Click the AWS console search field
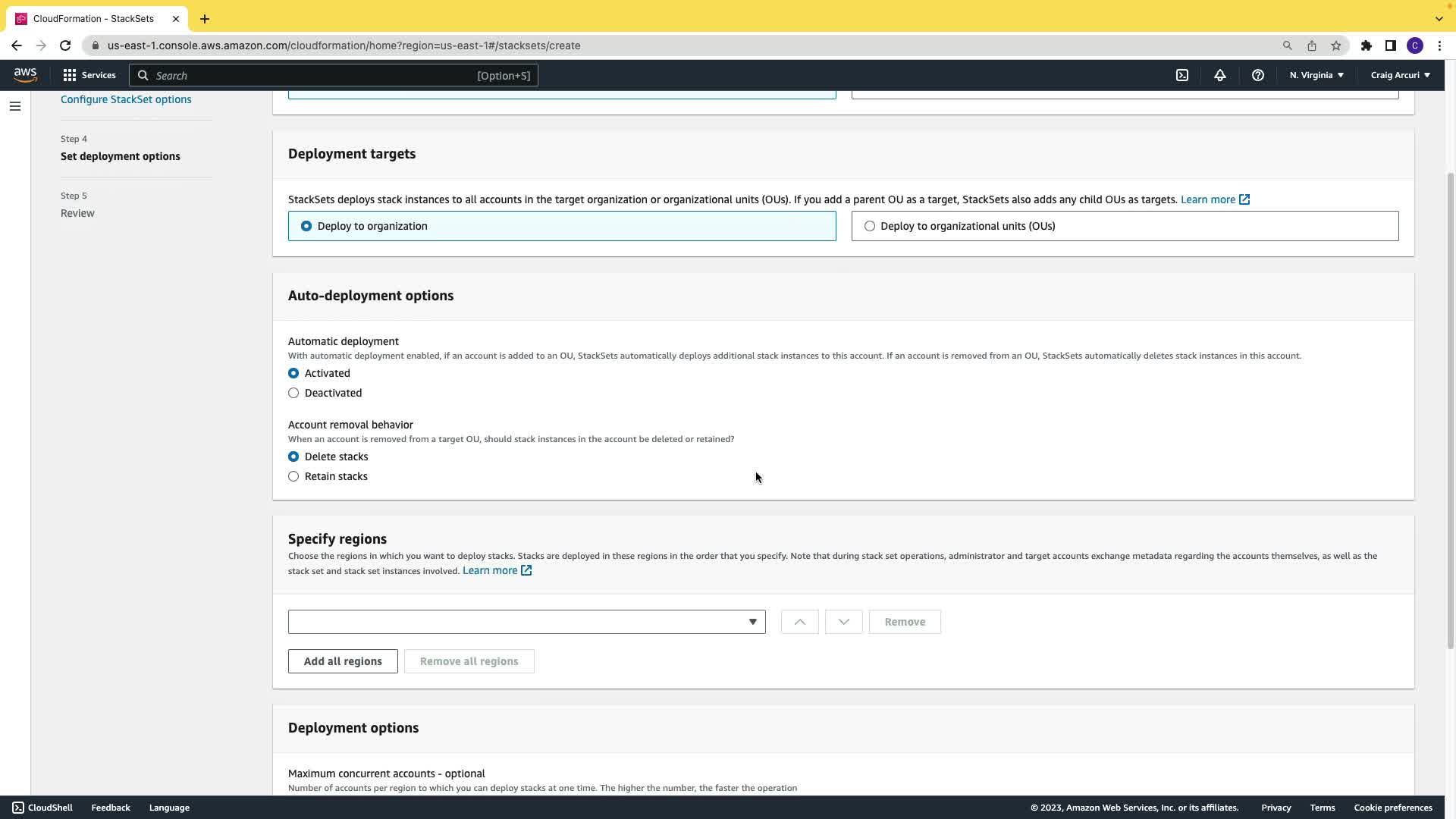The height and width of the screenshot is (819, 1456). click(334, 75)
